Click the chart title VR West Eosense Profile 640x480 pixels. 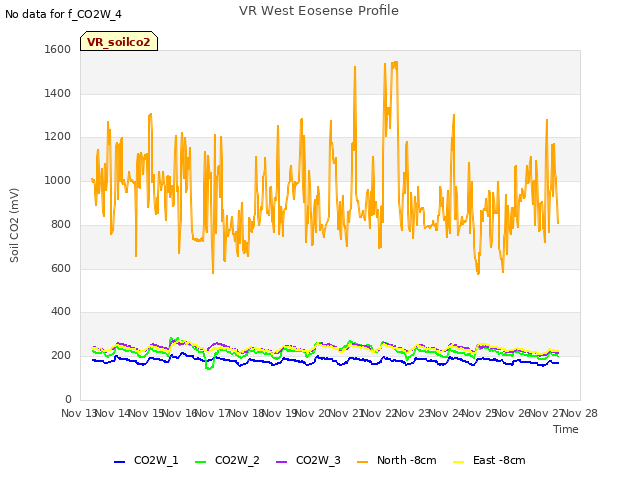pyautogui.click(x=319, y=11)
